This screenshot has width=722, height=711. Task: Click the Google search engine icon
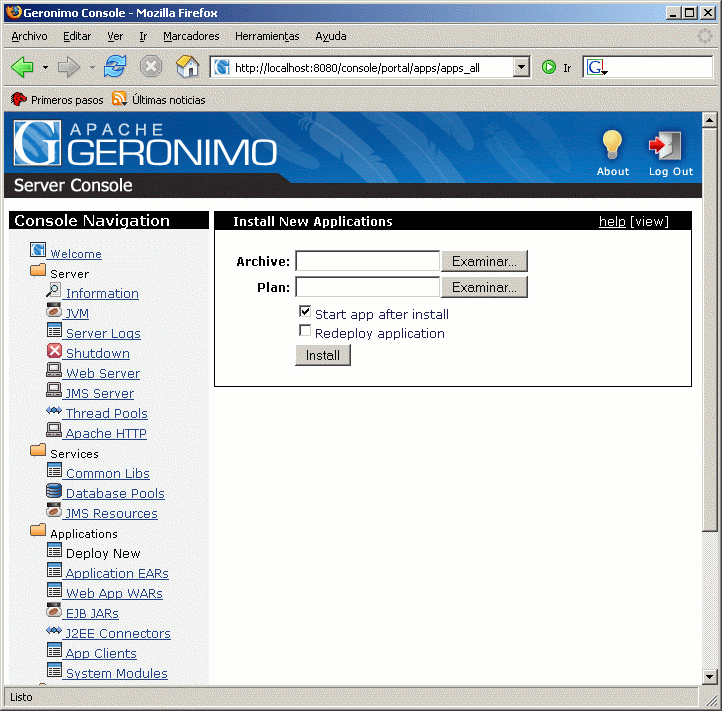pos(596,68)
